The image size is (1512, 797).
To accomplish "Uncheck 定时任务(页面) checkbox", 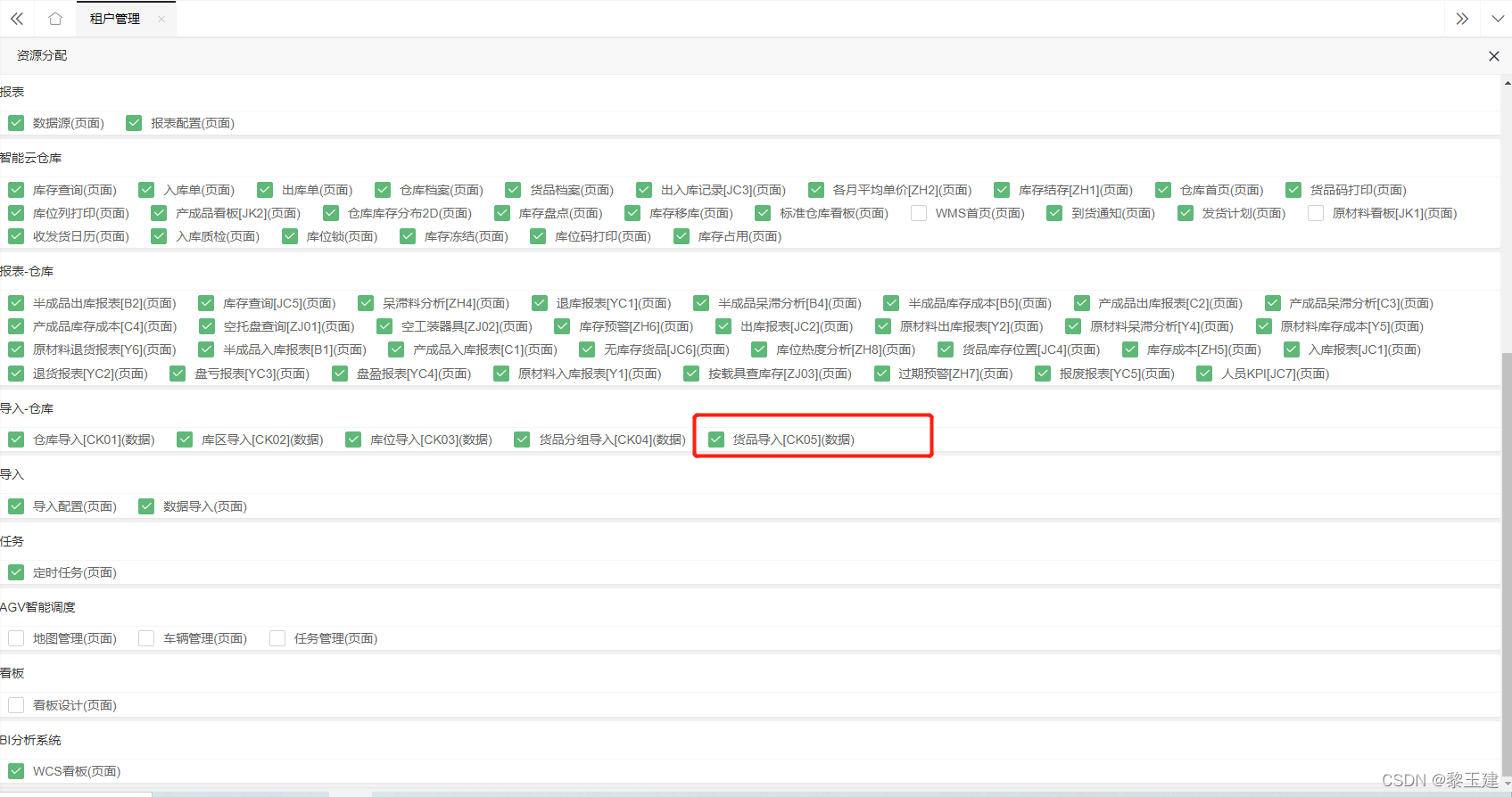I will click(x=16, y=572).
